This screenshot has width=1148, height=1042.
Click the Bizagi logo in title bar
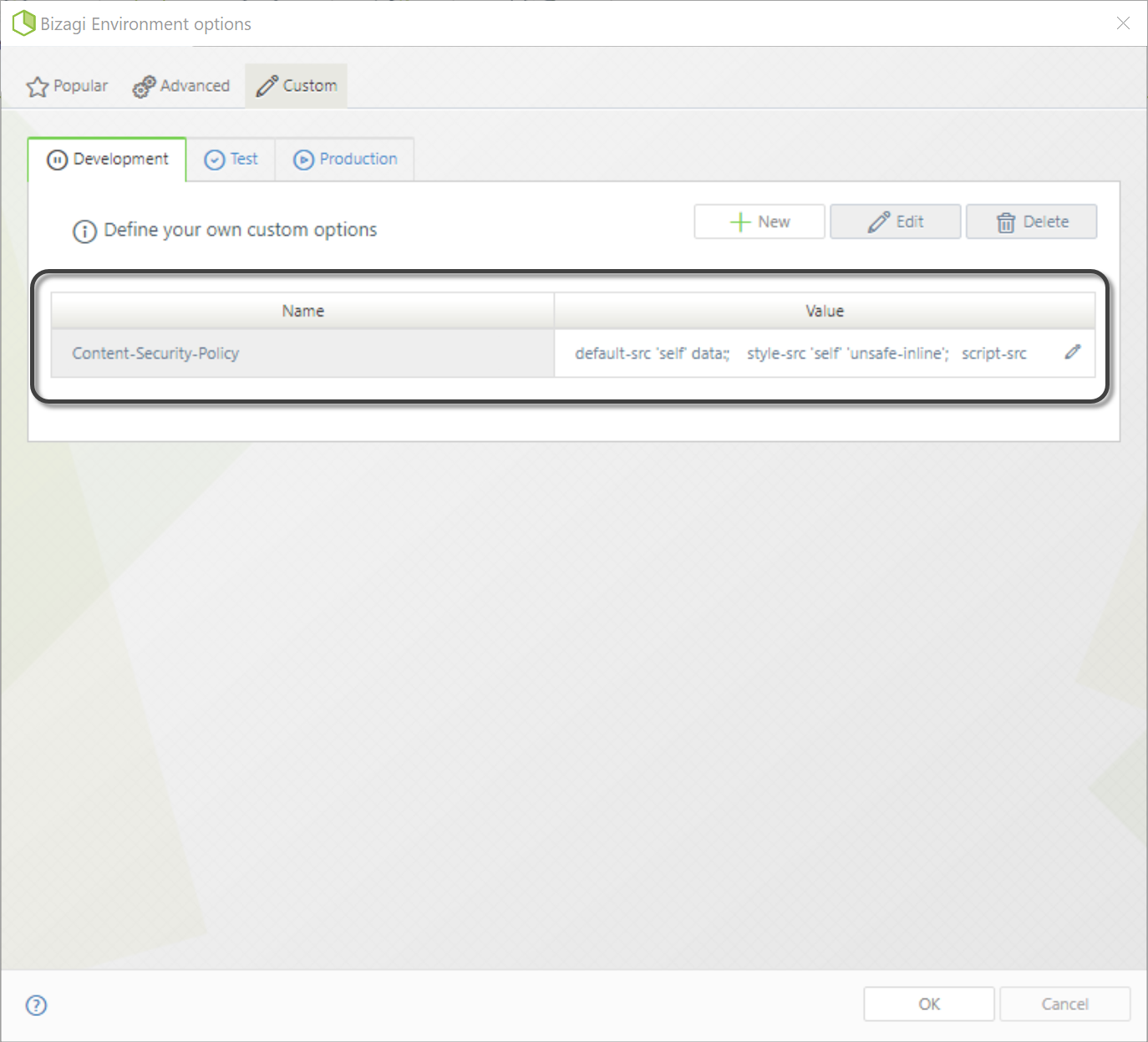(23, 23)
